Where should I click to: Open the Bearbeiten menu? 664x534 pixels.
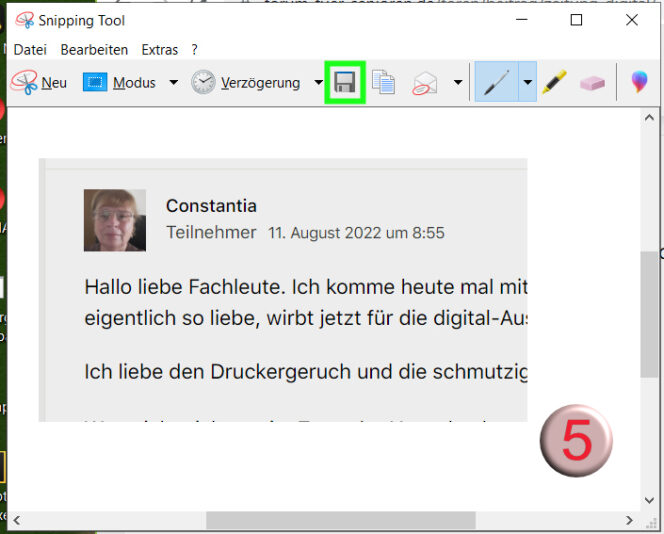point(94,49)
